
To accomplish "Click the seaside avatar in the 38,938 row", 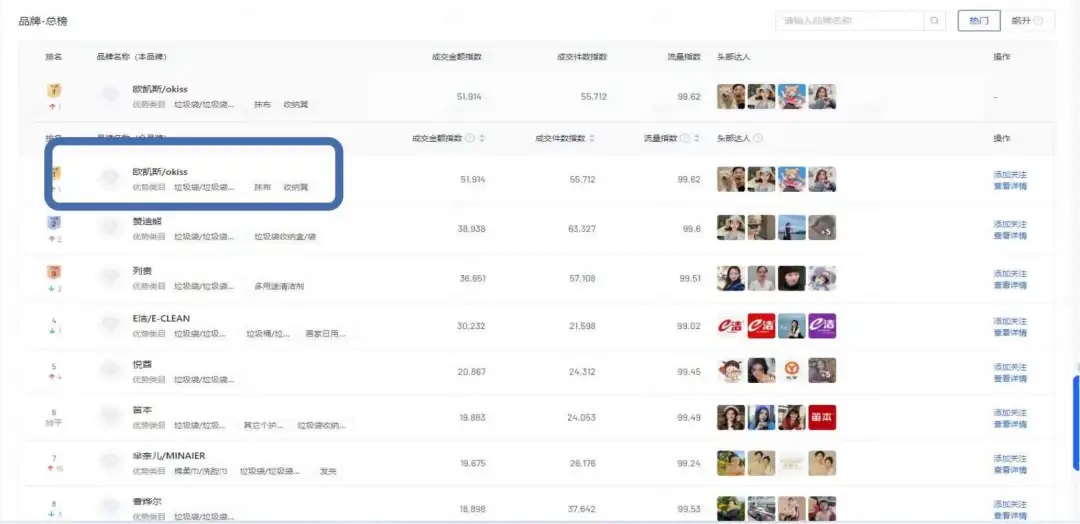I will (791, 228).
